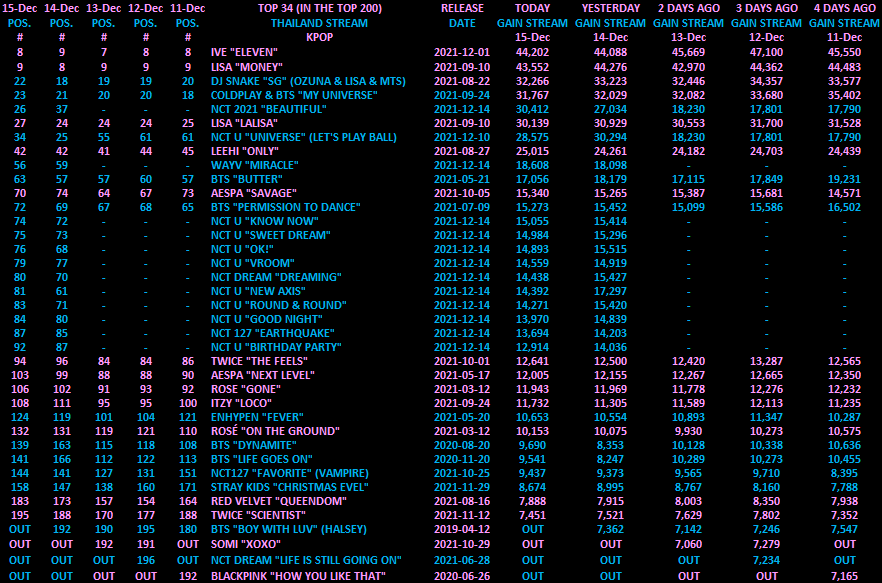This screenshot has height=583, width=882.
Task: Click DJ SNAKE "SG" (OZUNA & LISA & MTS) title
Action: tap(308, 81)
